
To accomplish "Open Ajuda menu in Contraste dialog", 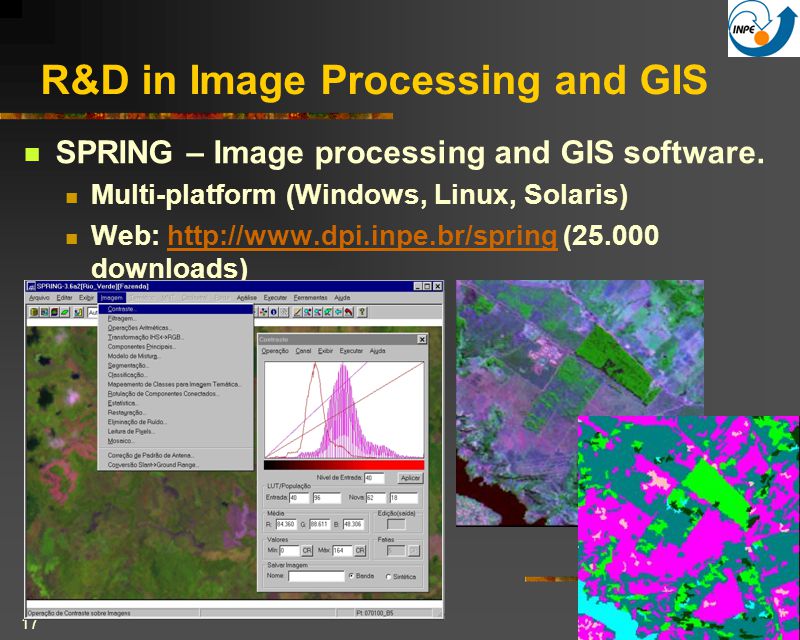I will point(378,351).
